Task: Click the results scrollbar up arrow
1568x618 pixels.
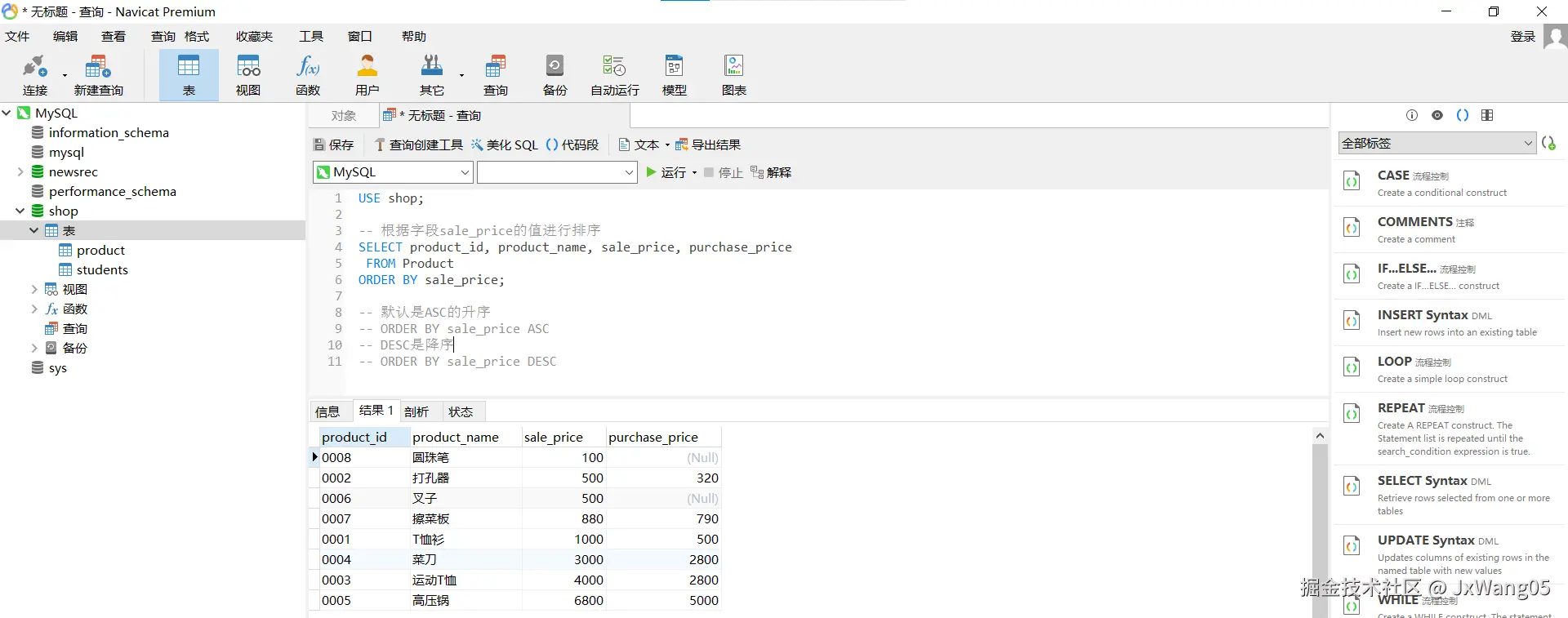Action: (x=1320, y=436)
